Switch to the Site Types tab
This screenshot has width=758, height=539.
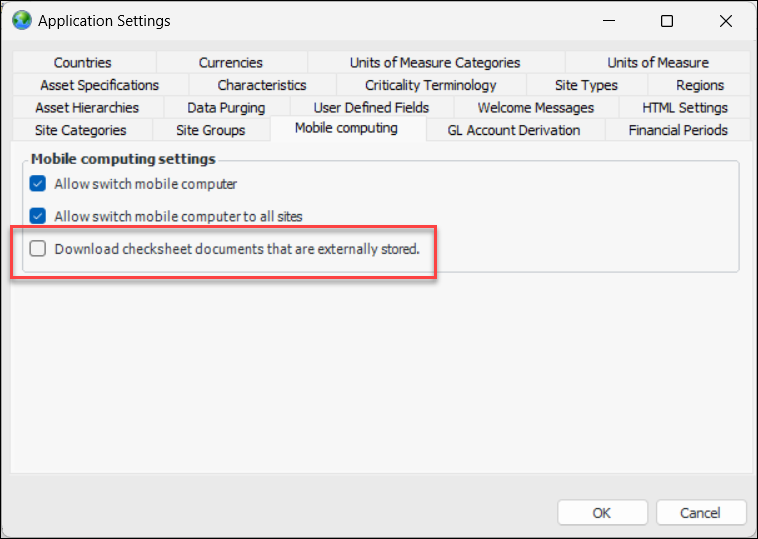click(586, 85)
